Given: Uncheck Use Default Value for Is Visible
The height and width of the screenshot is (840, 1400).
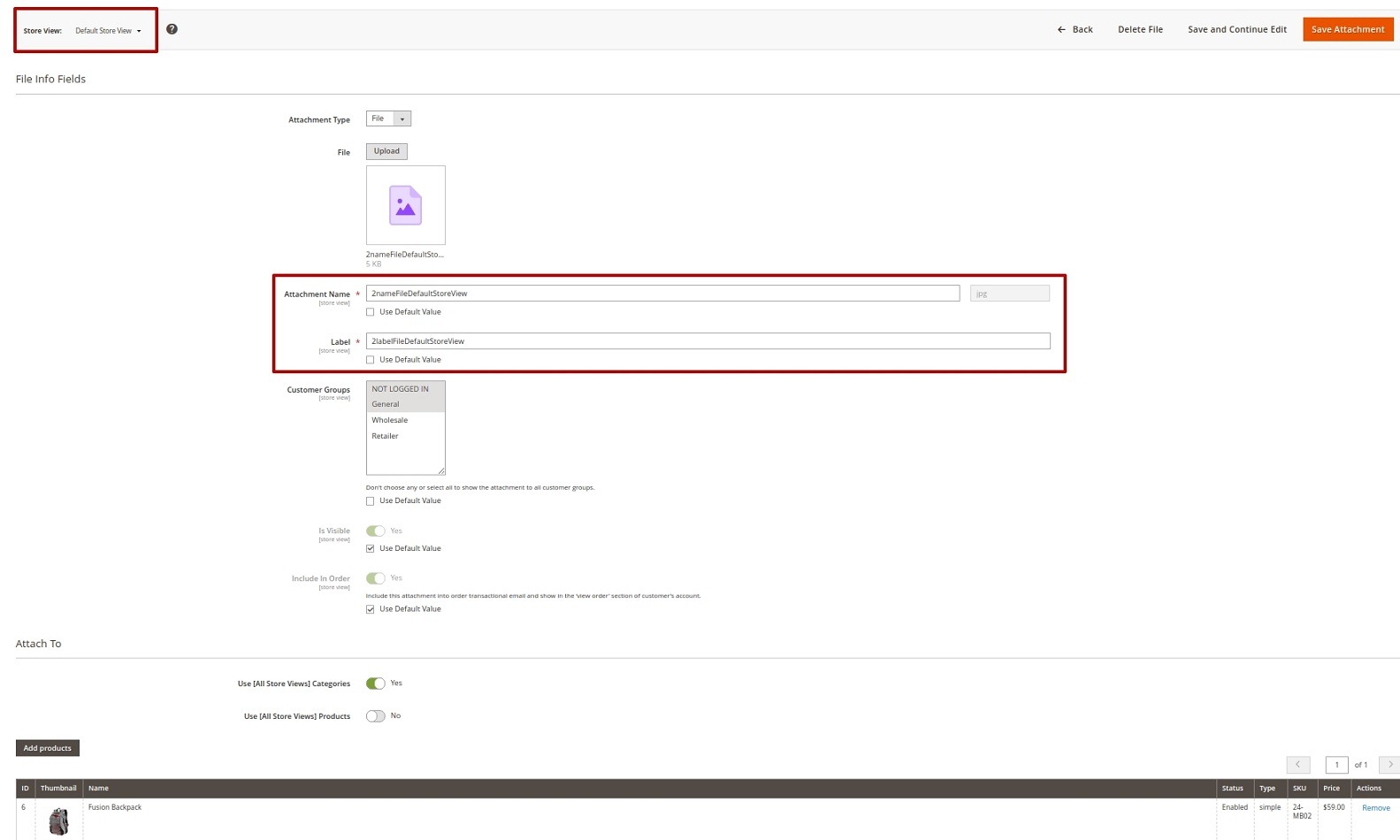Looking at the screenshot, I should 371,549.
